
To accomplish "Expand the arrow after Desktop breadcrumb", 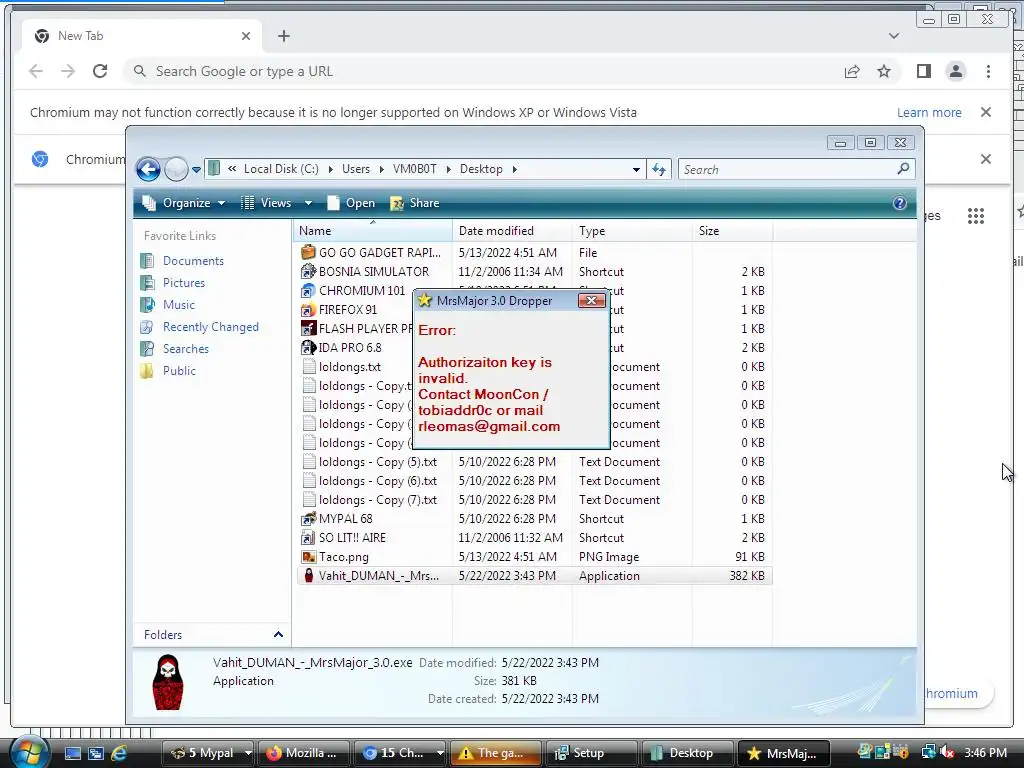I will click(x=515, y=169).
